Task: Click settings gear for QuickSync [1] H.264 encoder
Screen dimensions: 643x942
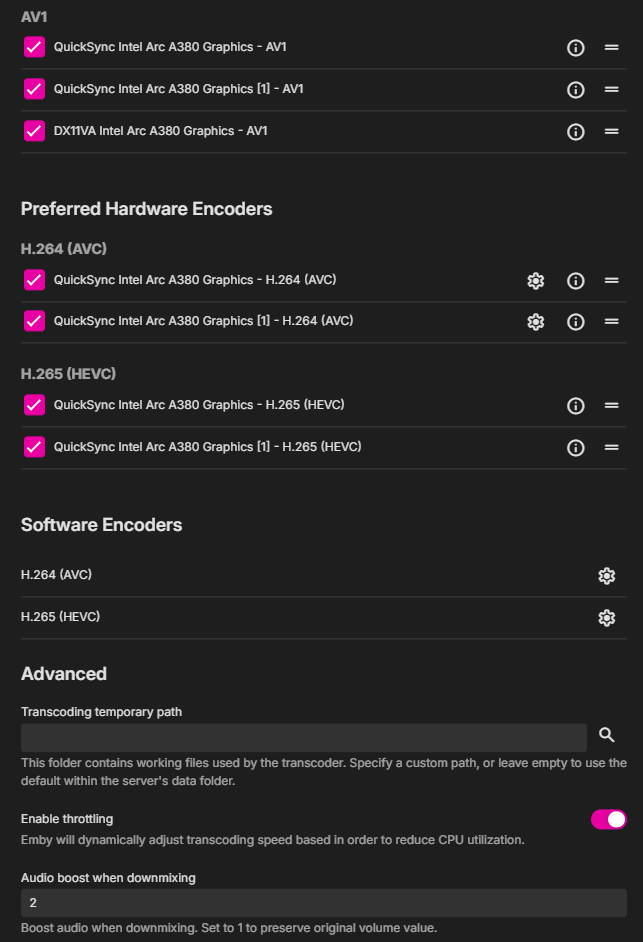Action: [536, 322]
